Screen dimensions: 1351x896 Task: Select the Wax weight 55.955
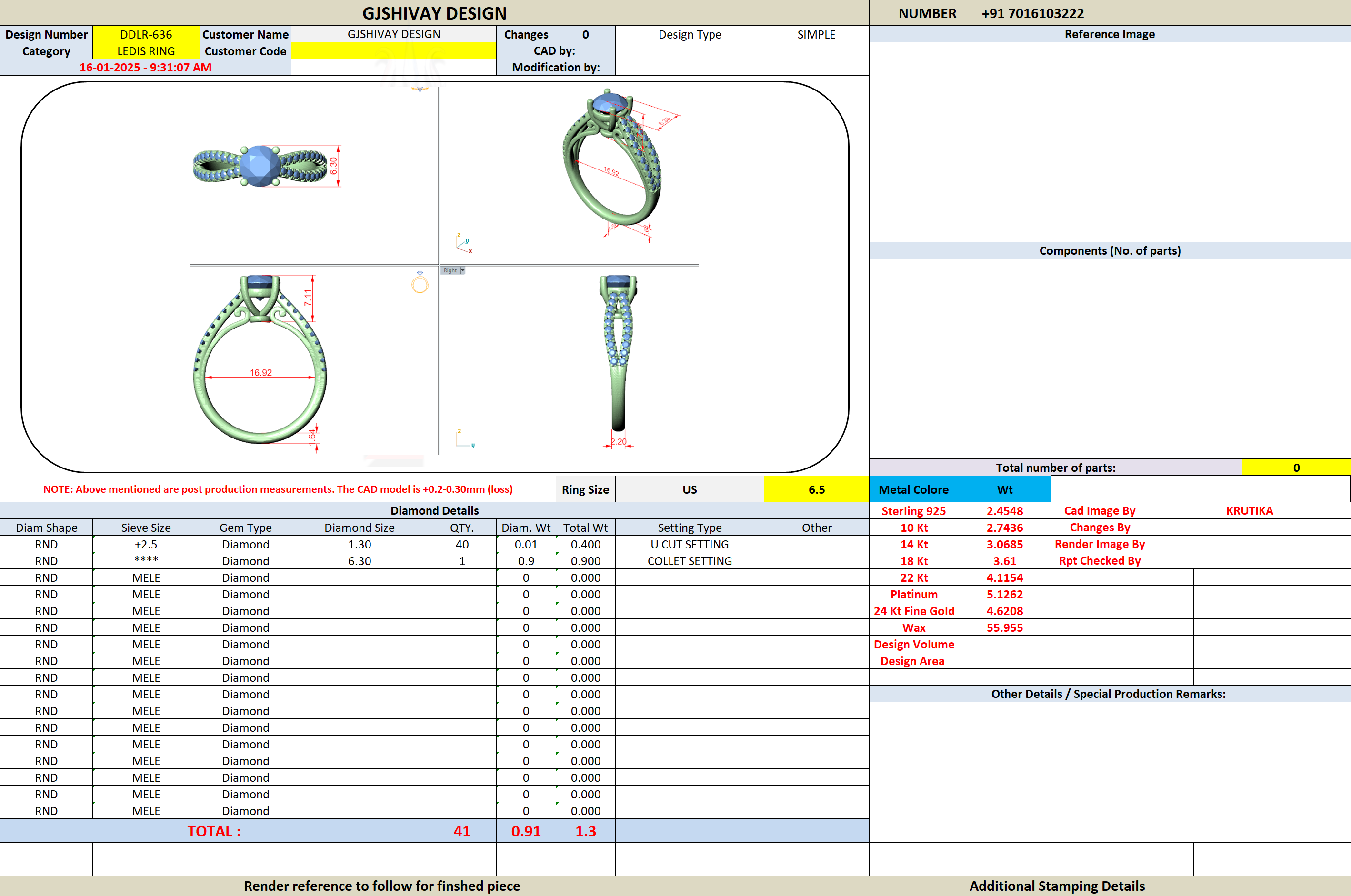[1004, 627]
